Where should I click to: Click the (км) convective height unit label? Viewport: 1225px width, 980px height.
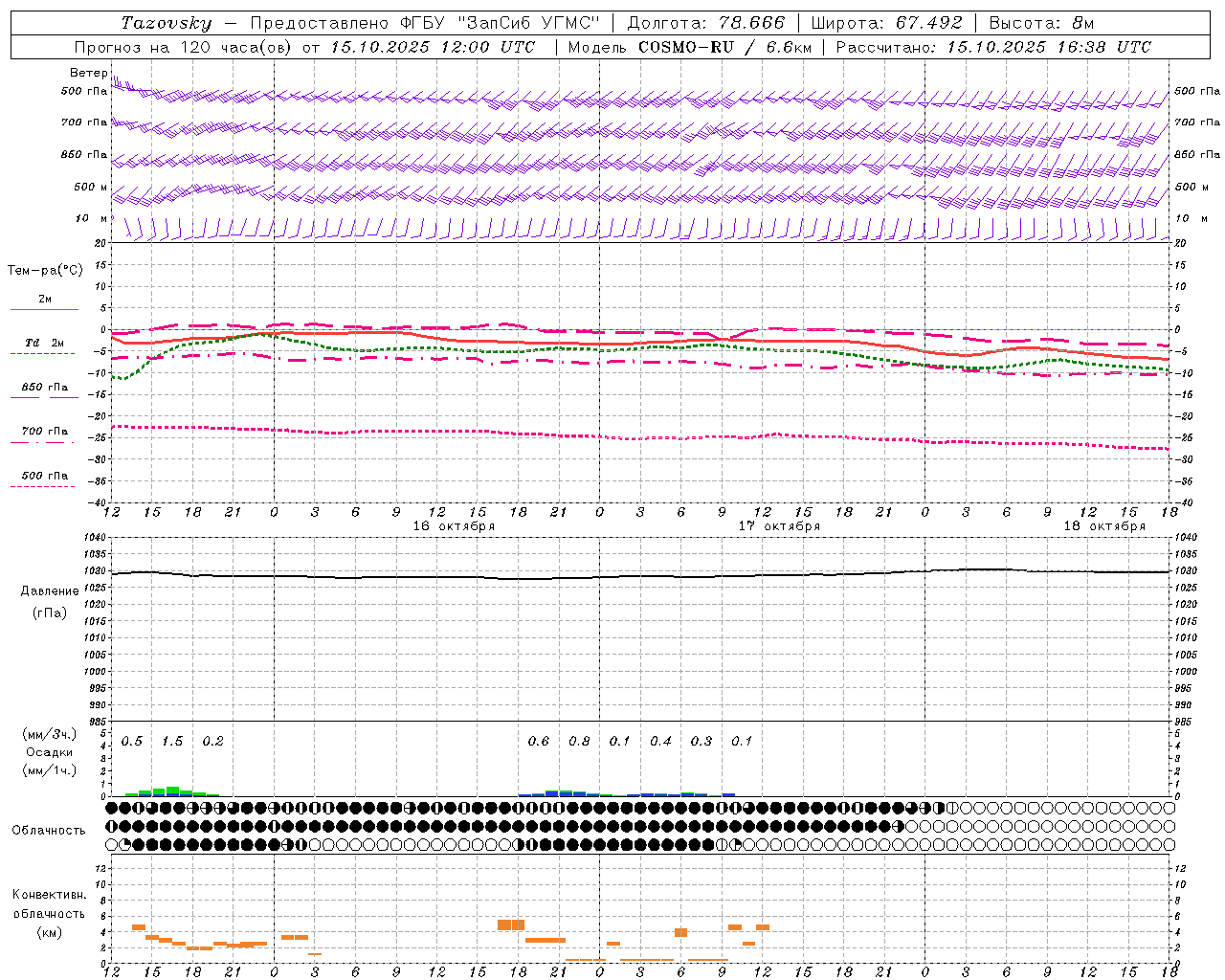[x=49, y=932]
